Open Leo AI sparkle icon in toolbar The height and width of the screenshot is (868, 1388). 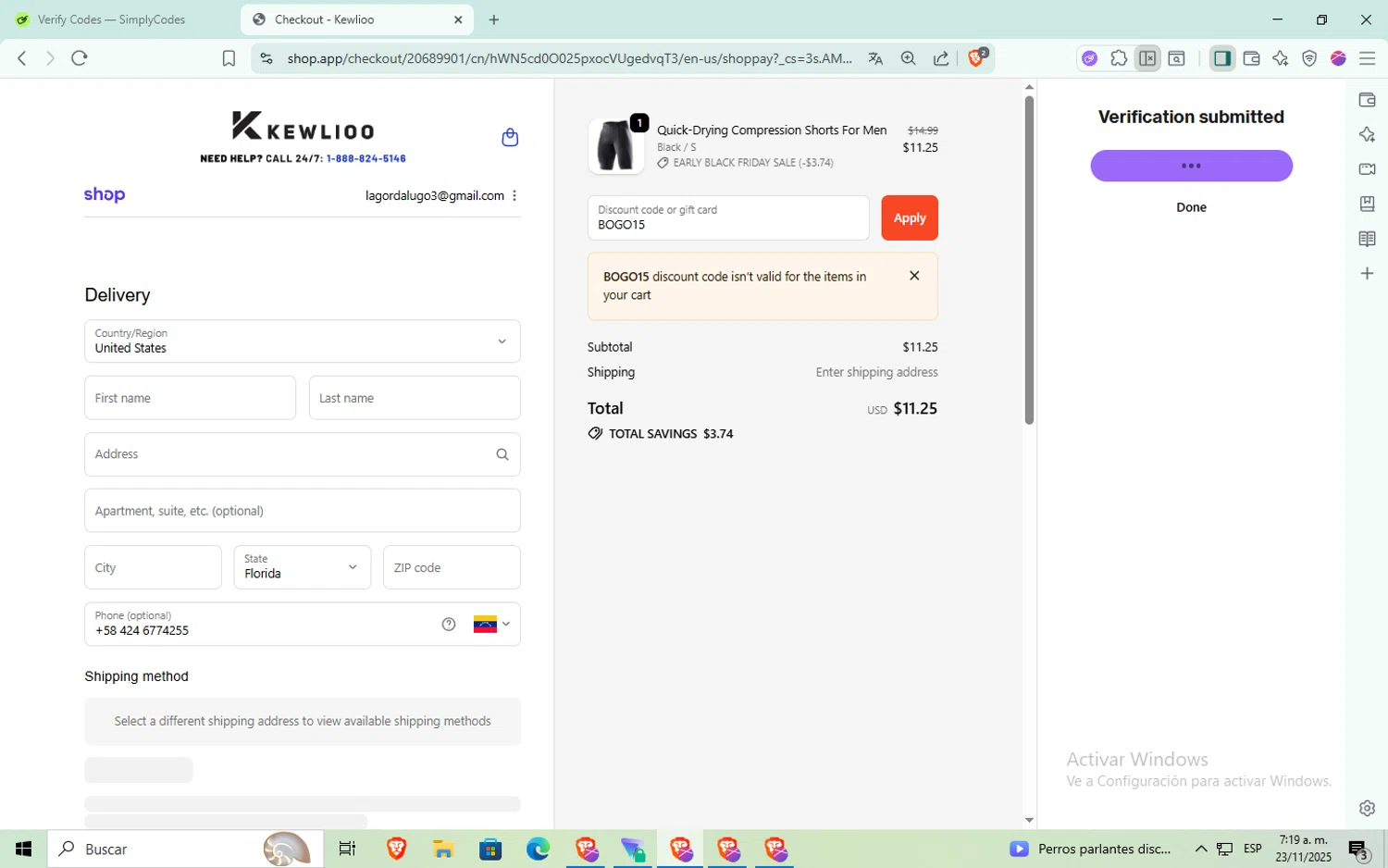click(x=1281, y=58)
